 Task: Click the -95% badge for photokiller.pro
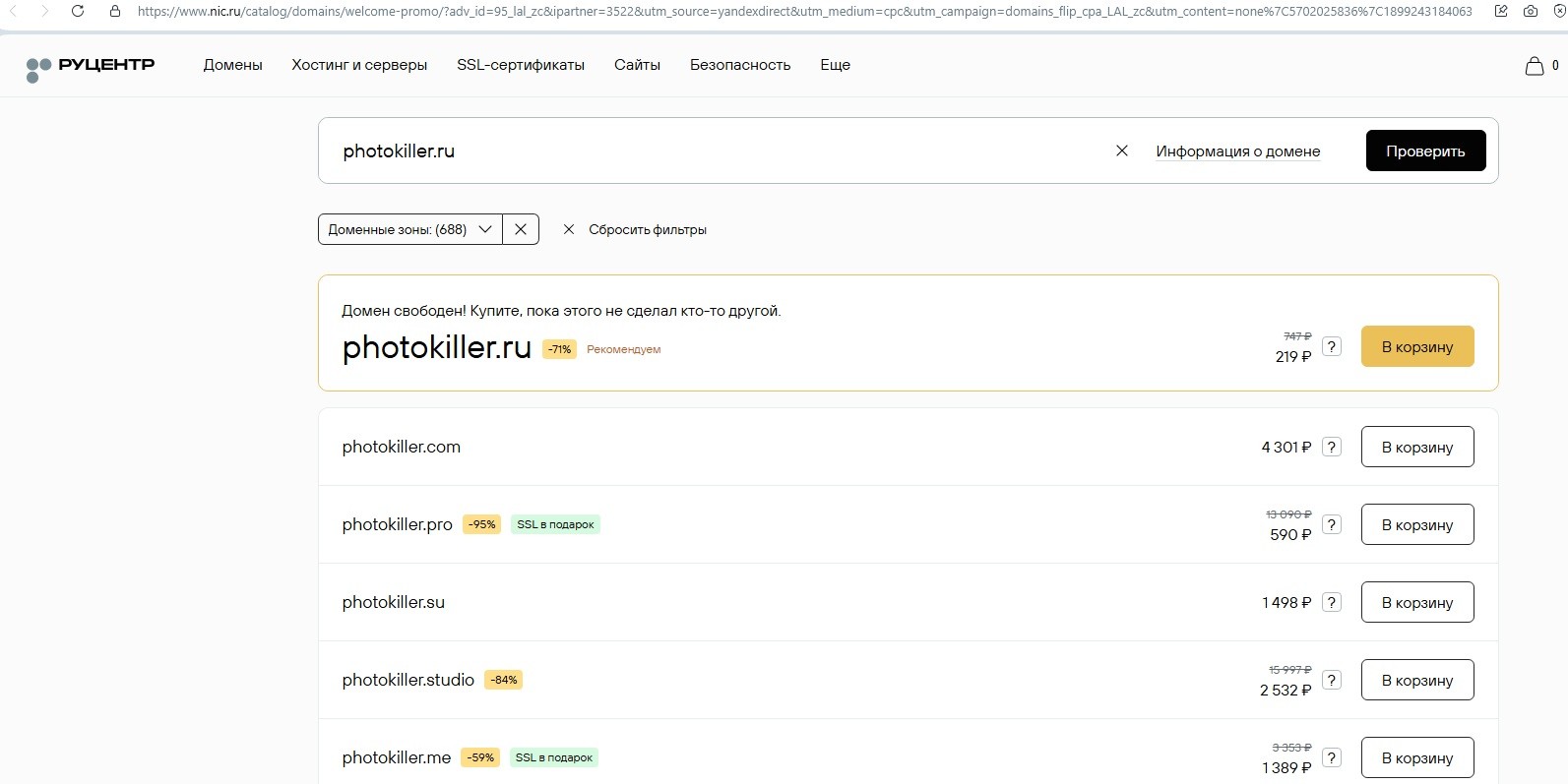481,524
